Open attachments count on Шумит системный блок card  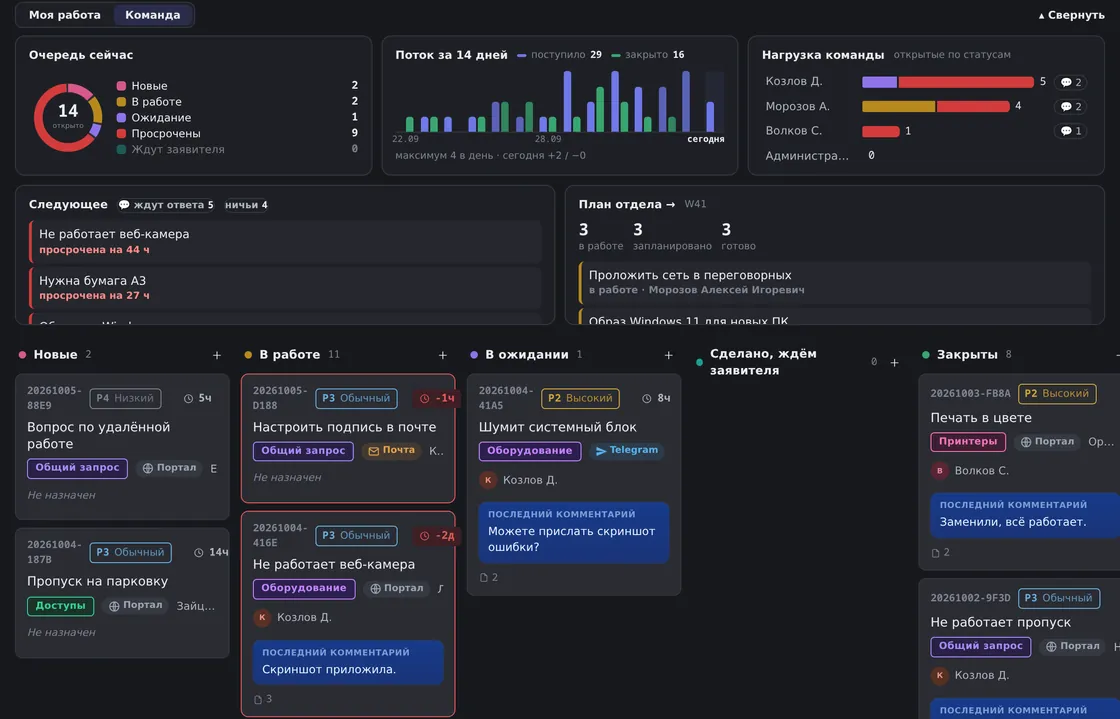pos(489,577)
